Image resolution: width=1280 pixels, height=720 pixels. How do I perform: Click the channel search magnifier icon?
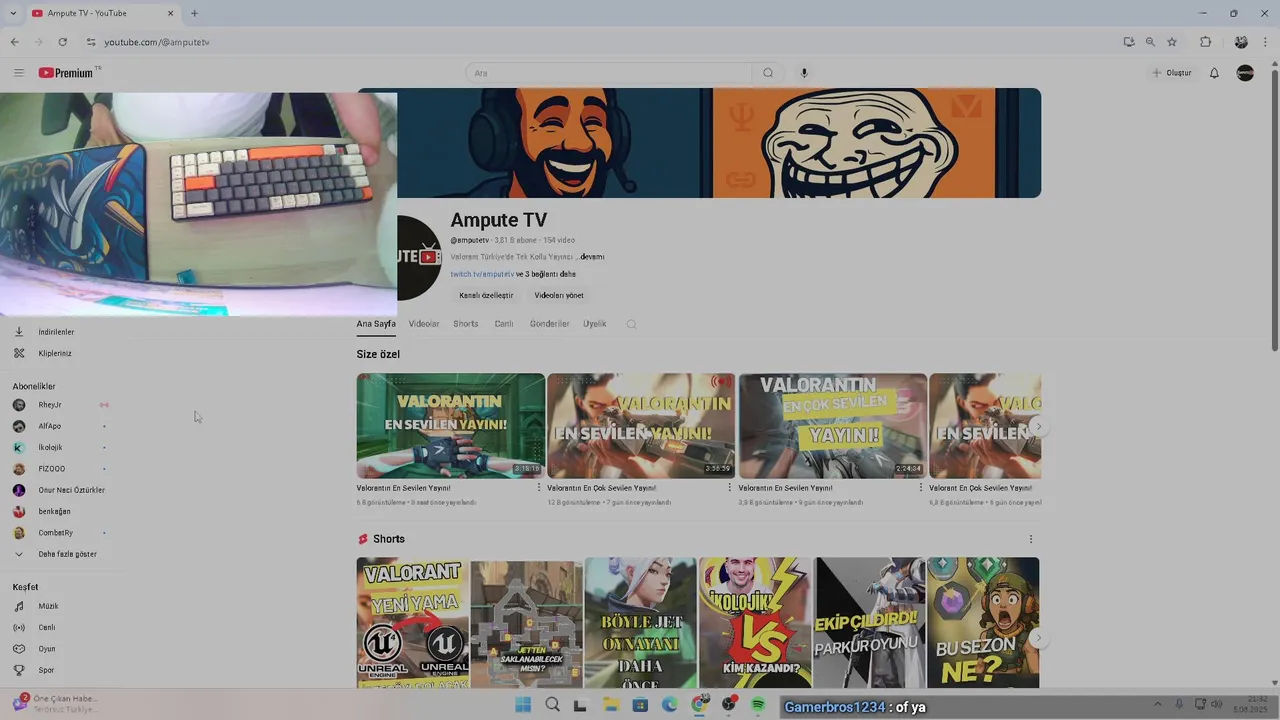(x=631, y=324)
